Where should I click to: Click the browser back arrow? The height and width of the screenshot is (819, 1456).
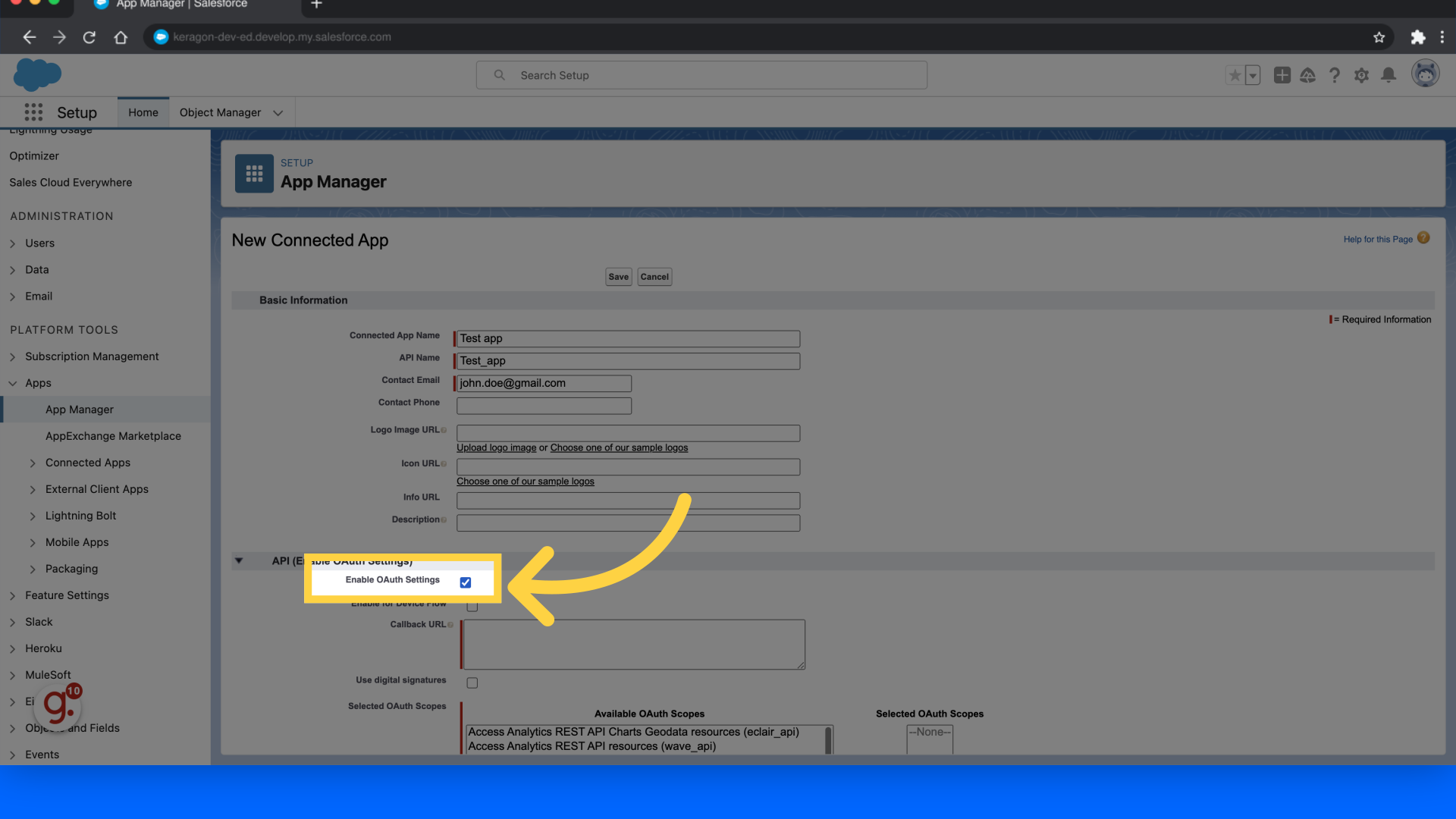click(29, 36)
